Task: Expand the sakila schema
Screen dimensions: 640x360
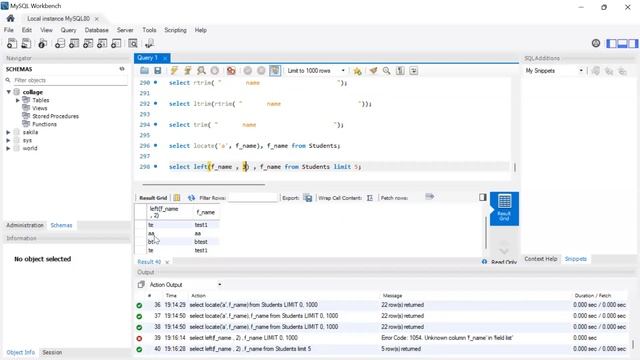Action: [8, 132]
